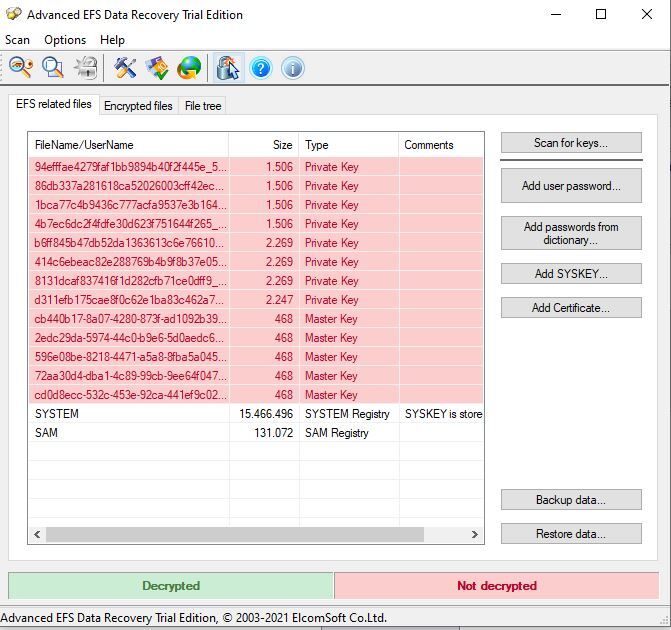Click the Add Certificate... button
The height and width of the screenshot is (630, 671).
(x=571, y=308)
